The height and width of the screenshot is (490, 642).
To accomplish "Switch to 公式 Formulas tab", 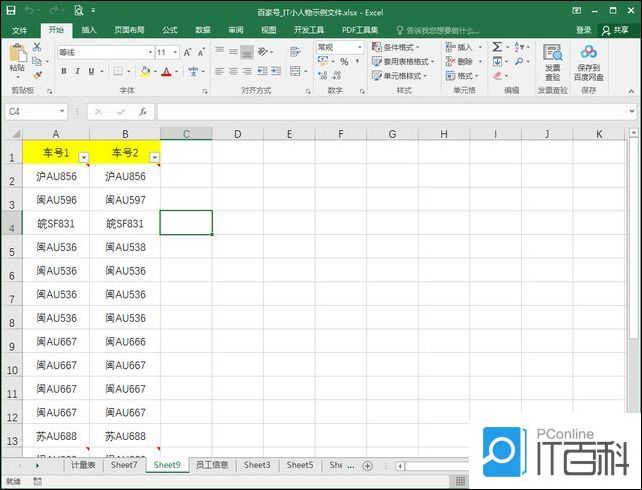I will point(170,30).
